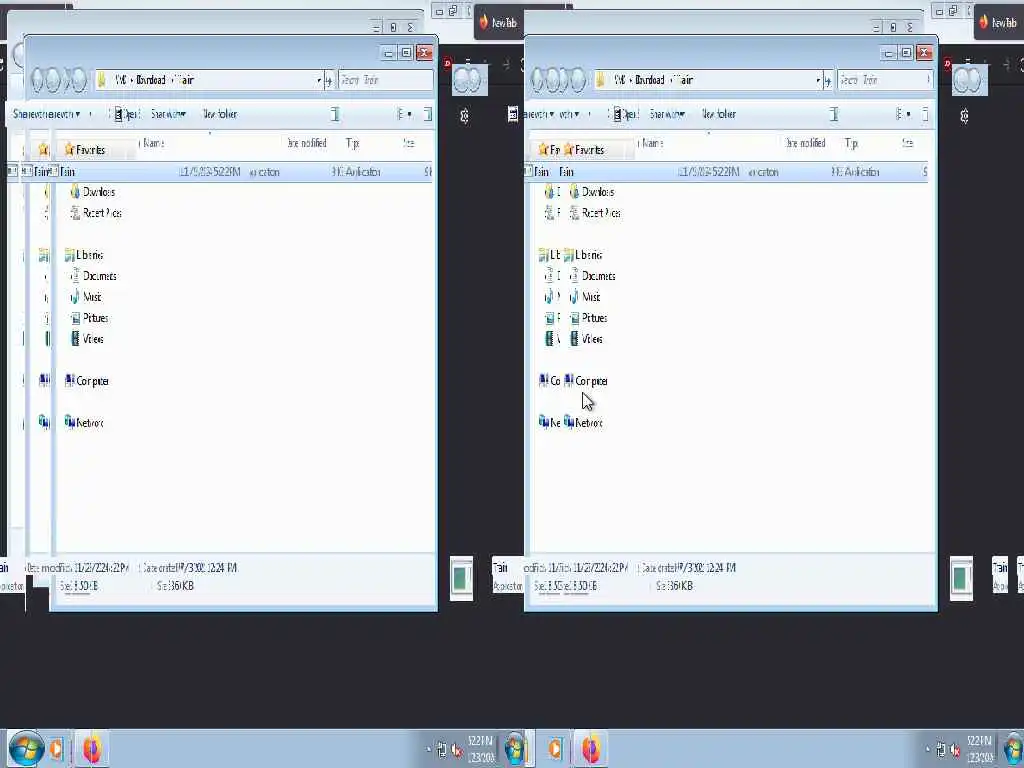Open Documents library in right Explorer
The width and height of the screenshot is (1024, 768).
592,276
